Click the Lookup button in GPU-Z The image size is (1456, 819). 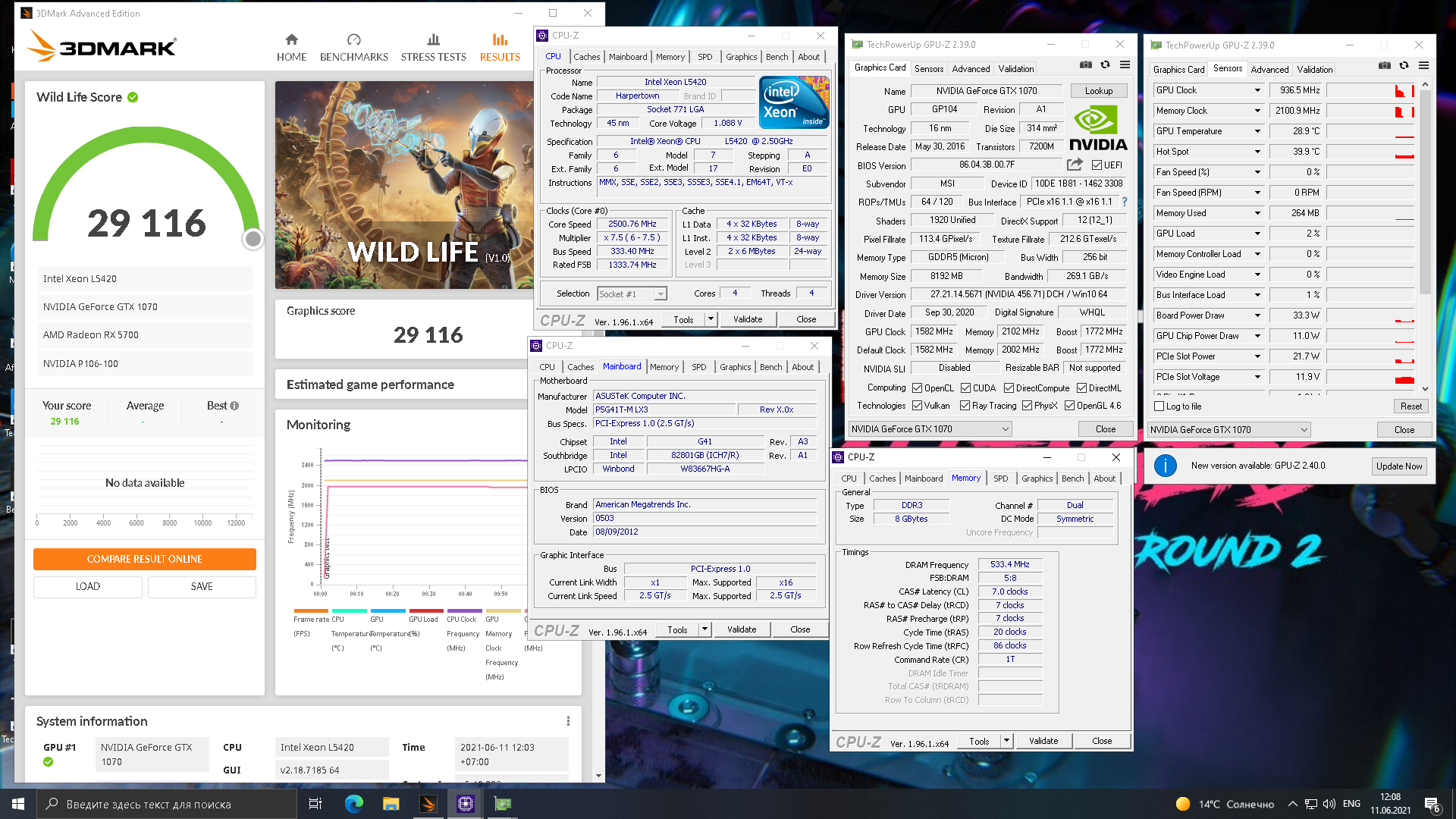click(x=1099, y=91)
